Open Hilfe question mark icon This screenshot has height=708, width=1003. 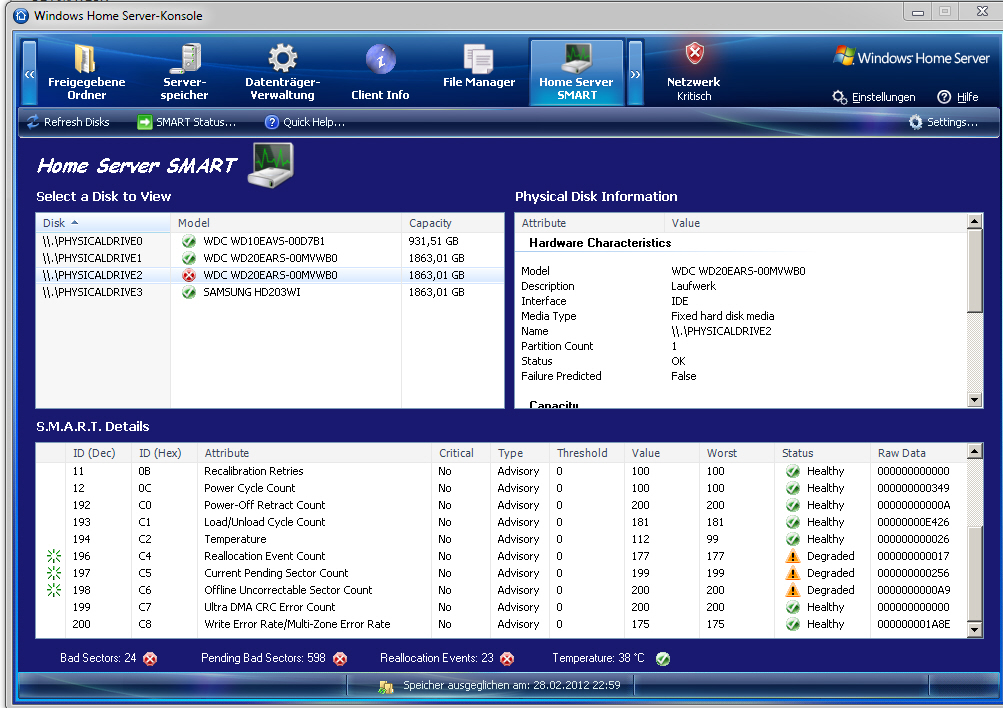pos(944,97)
